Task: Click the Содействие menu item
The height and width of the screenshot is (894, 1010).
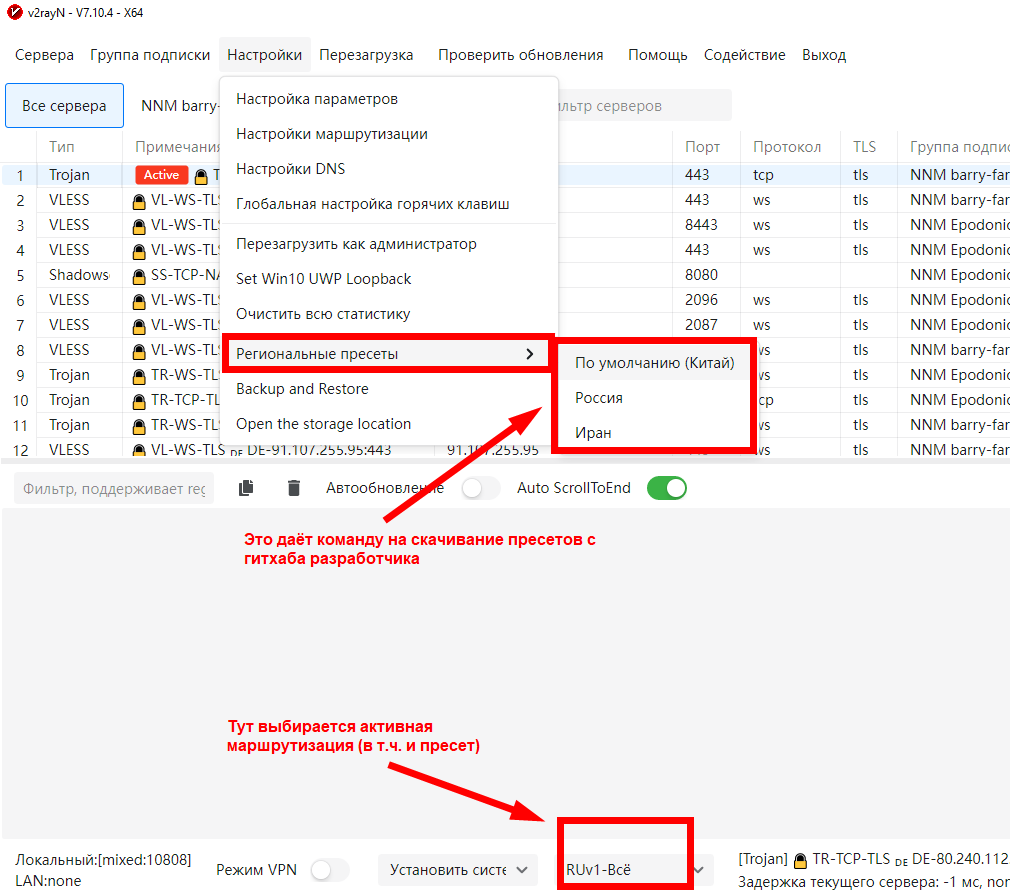Action: [x=745, y=55]
